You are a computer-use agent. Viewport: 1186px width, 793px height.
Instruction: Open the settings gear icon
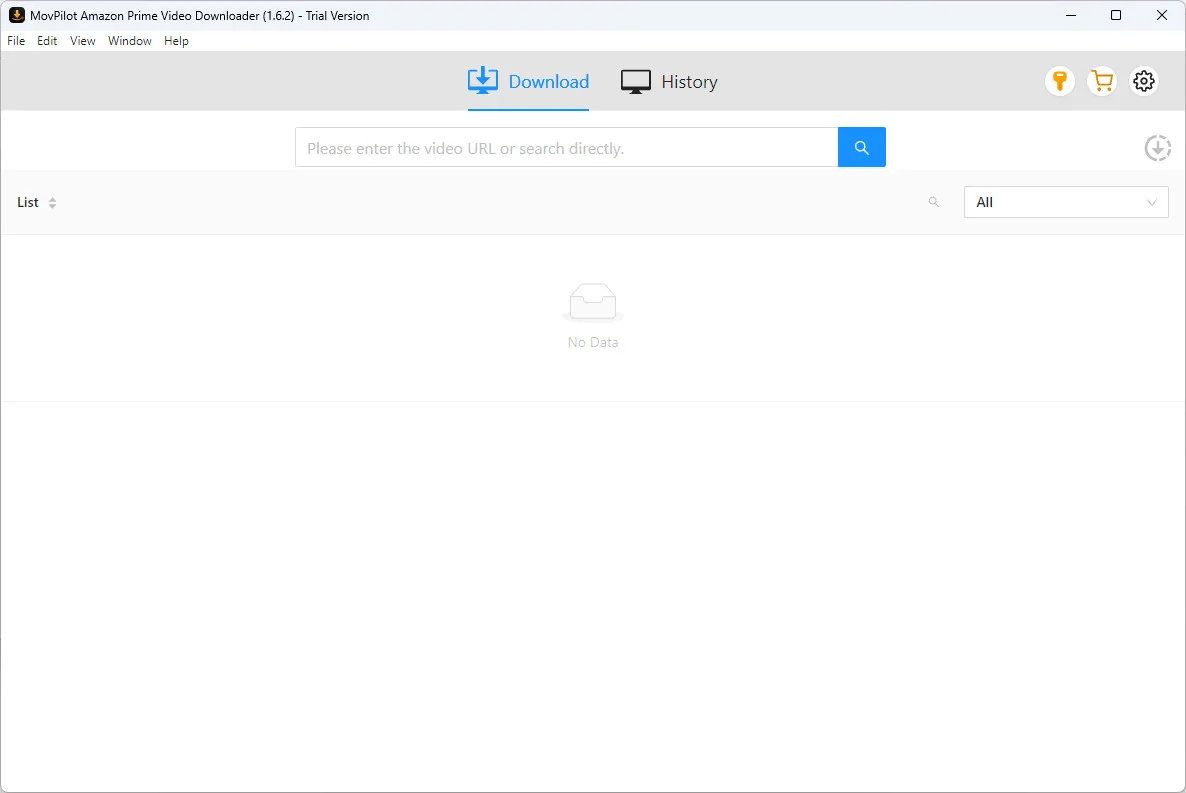(x=1144, y=81)
